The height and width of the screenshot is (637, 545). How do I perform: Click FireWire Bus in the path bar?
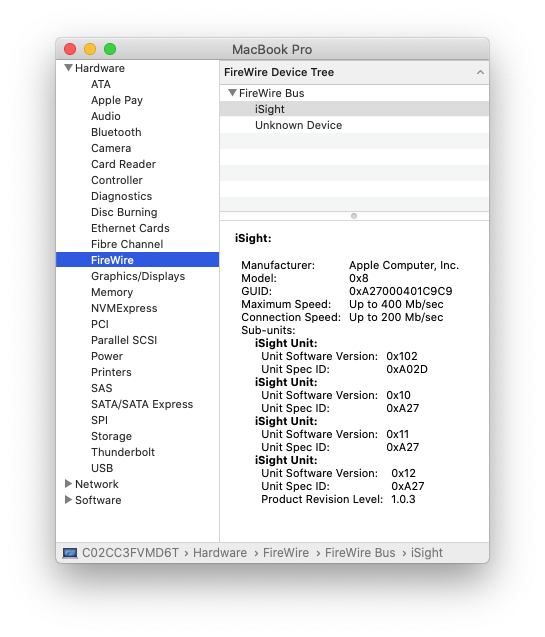coord(360,553)
